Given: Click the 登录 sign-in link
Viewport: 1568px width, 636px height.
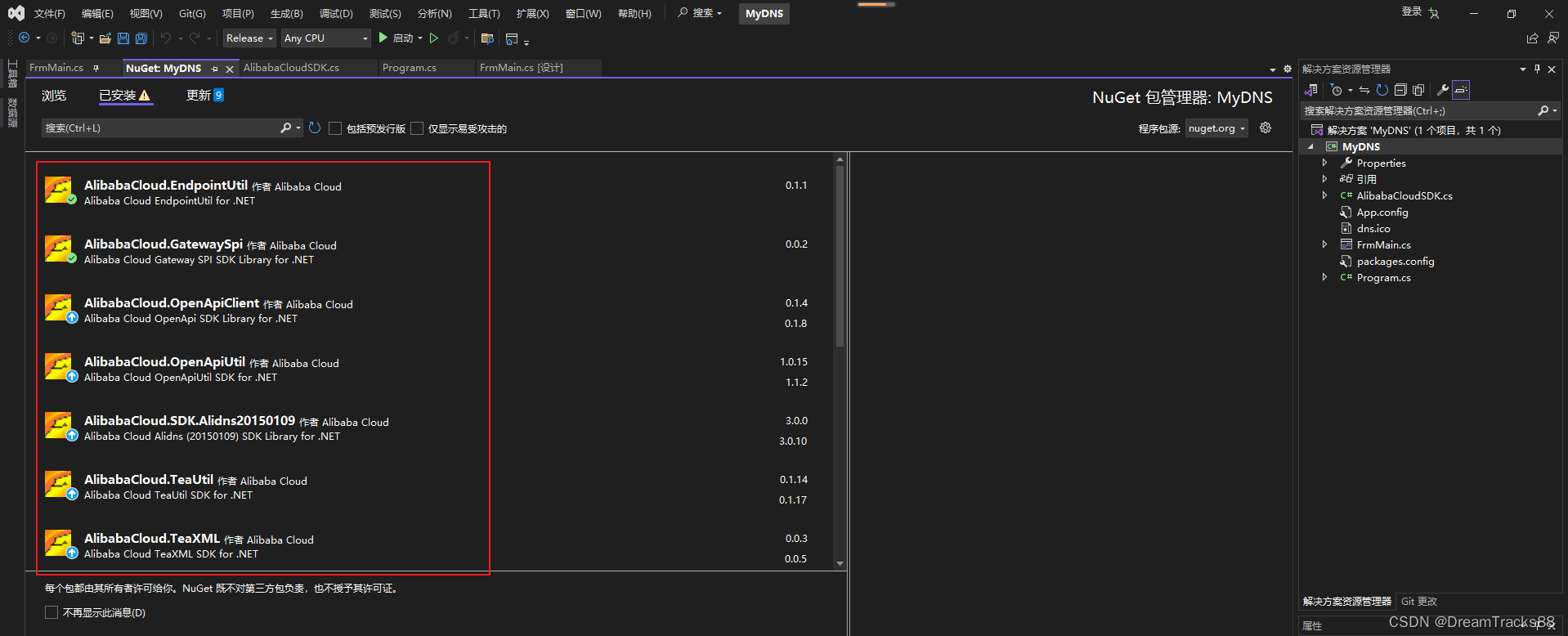Looking at the screenshot, I should tap(1412, 11).
